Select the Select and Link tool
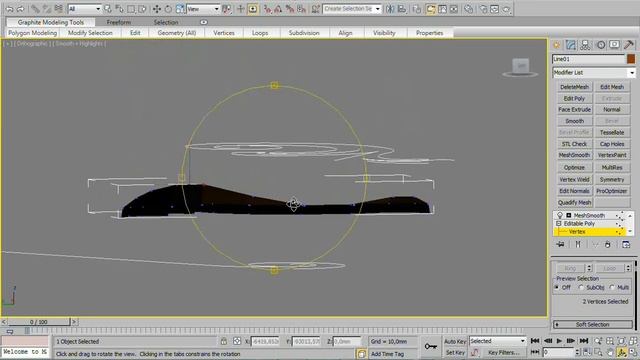Screen dimensions: 640x360 point(36,9)
